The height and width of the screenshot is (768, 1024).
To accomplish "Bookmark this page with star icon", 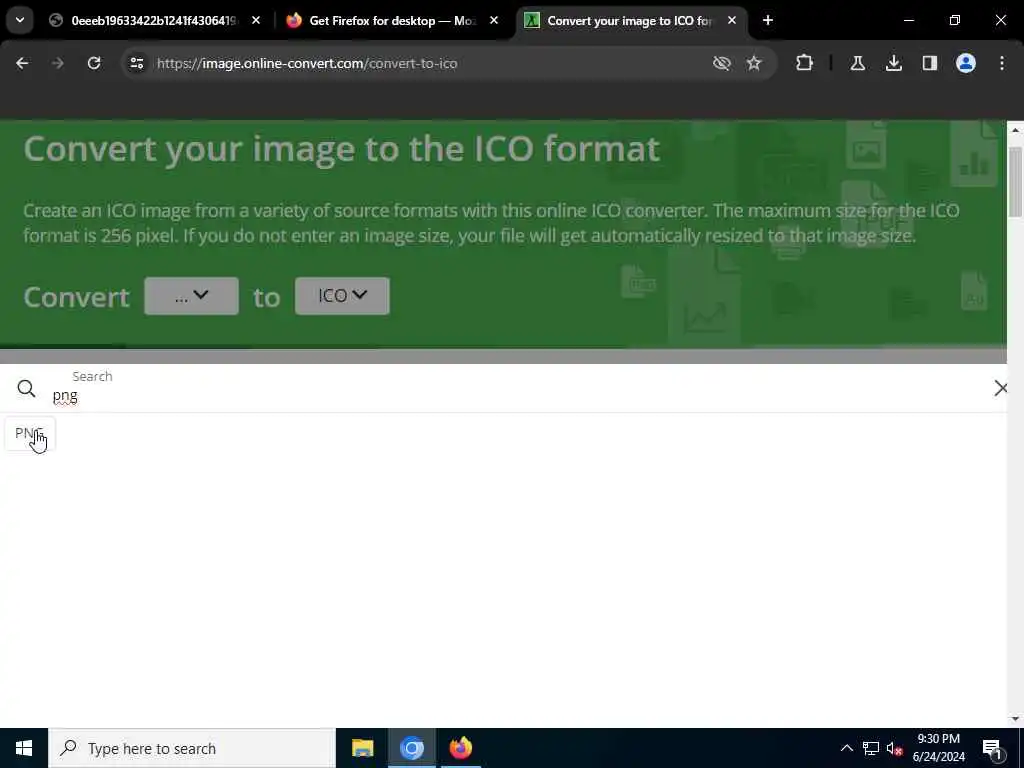I will 754,63.
